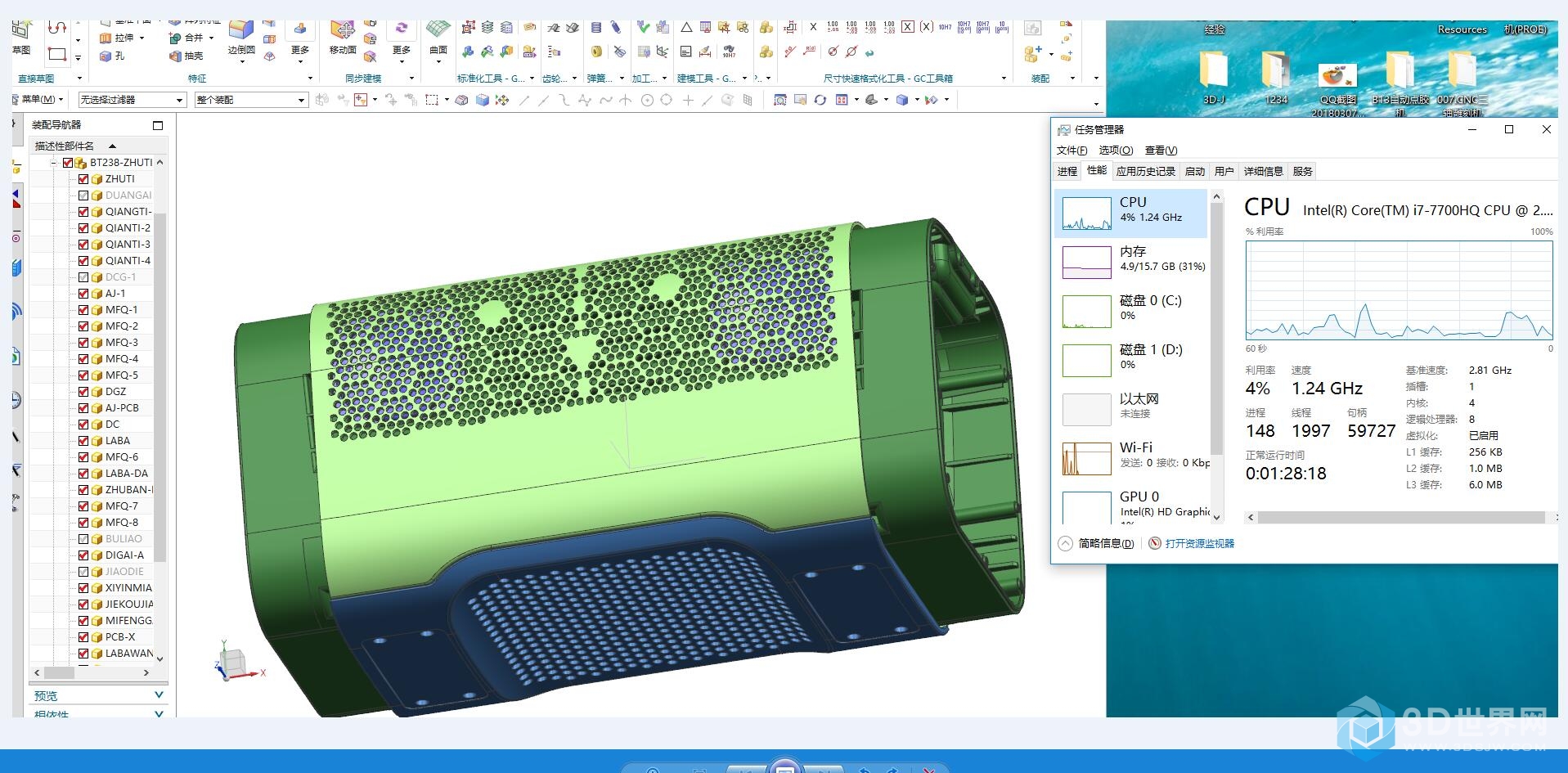Open the 移动面 (Move Face) tool
The image size is (1568, 773).
(342, 33)
